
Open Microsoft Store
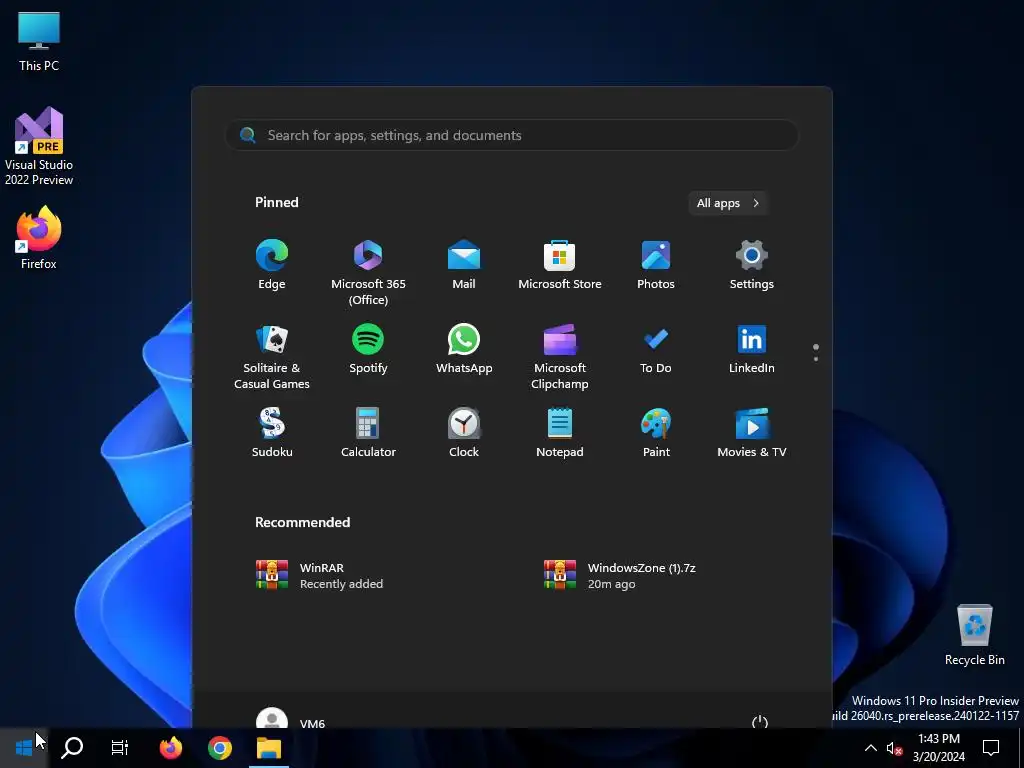click(x=560, y=264)
